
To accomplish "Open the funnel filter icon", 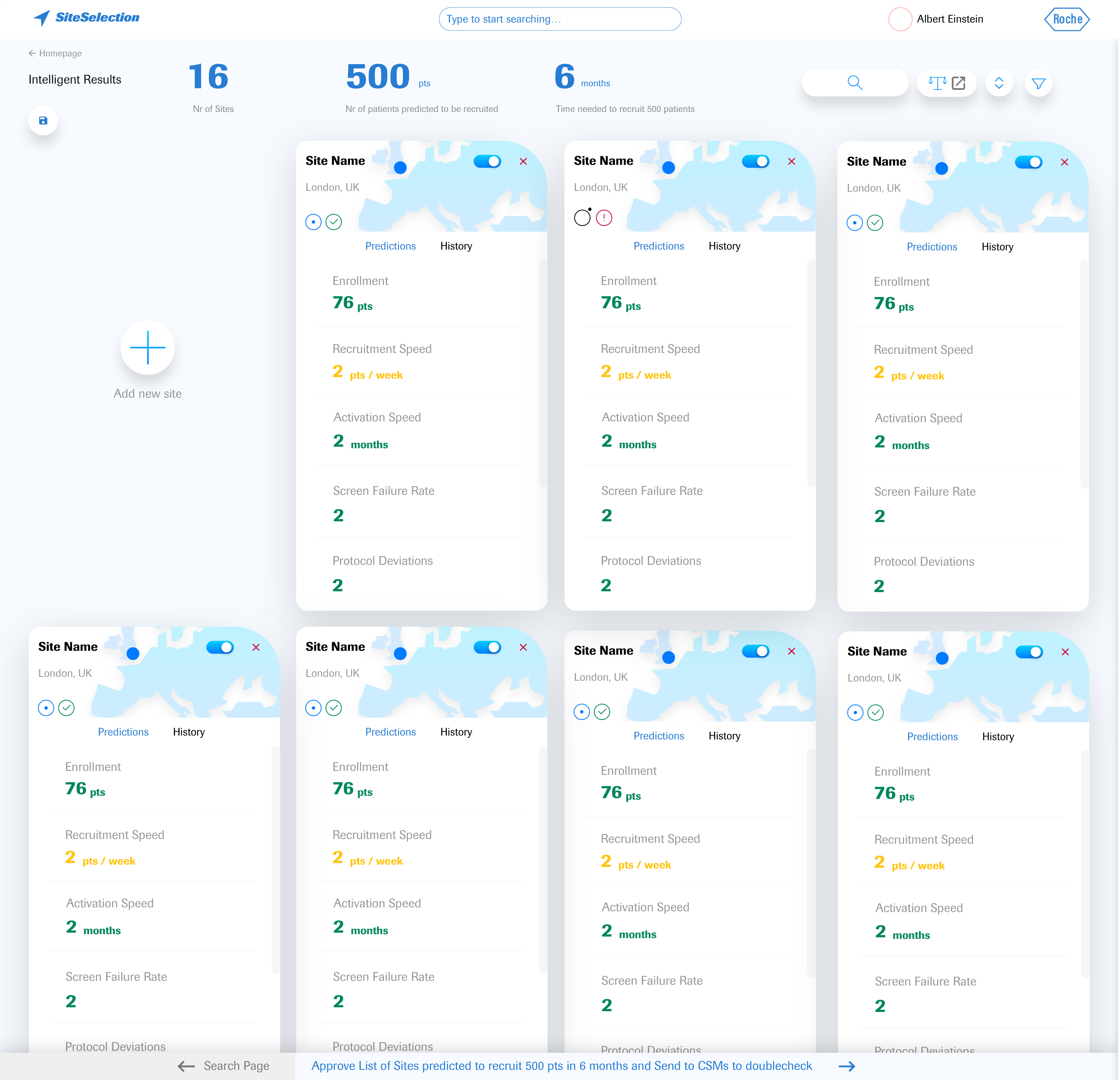I will [x=1038, y=83].
